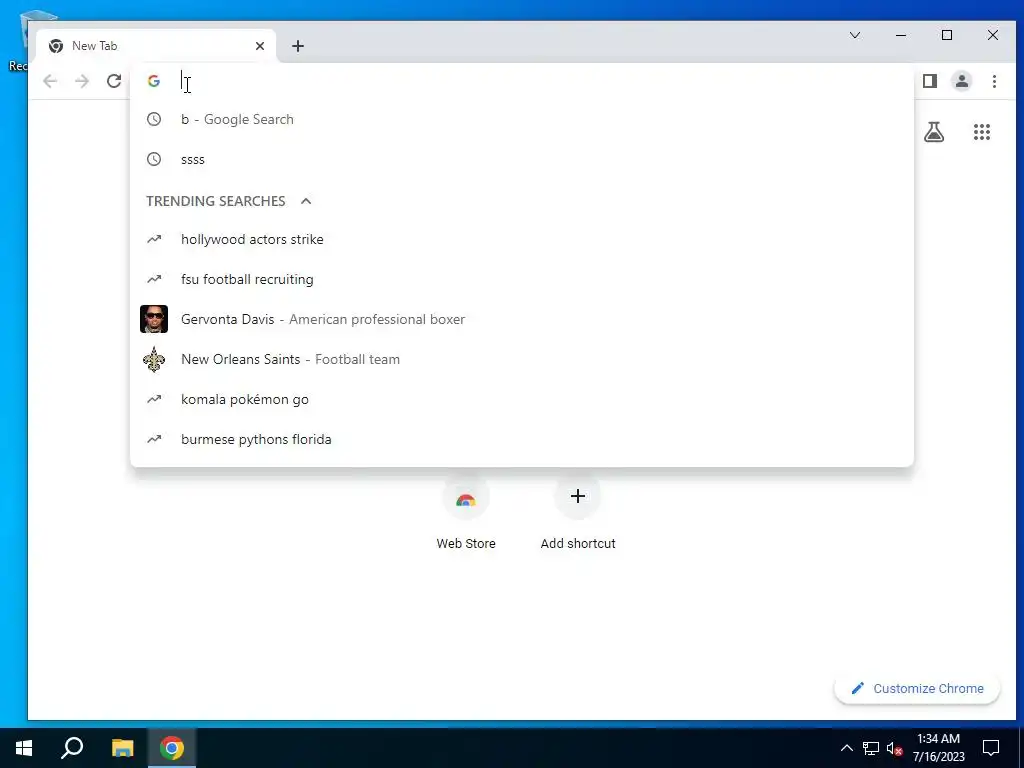The height and width of the screenshot is (768, 1024).
Task: Click the Add shortcut button
Action: [x=578, y=513]
